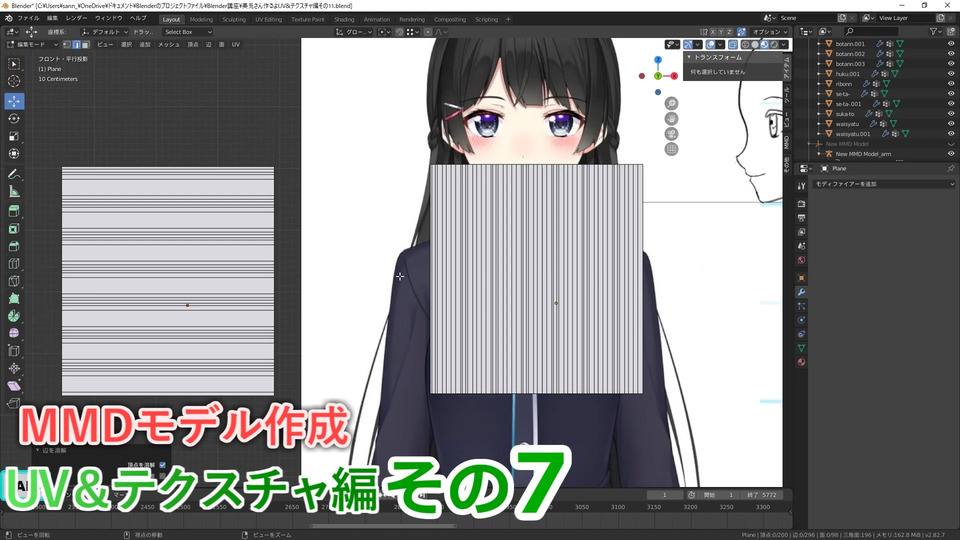Open the レンダー menu
Image resolution: width=960 pixels, height=540 pixels.
tap(77, 18)
